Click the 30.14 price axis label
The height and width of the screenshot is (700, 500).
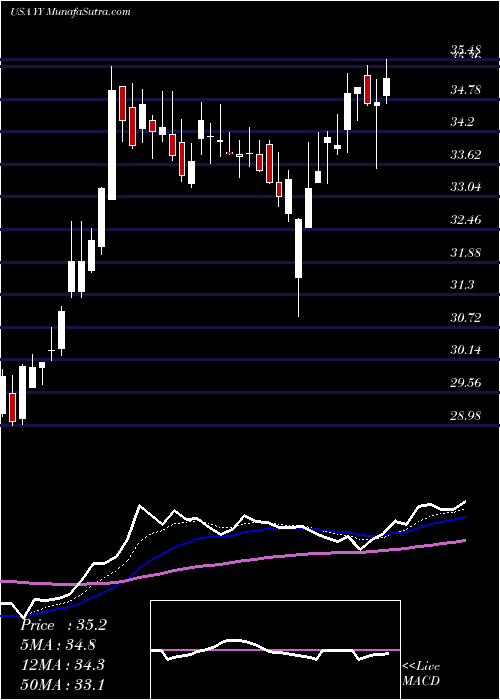pyautogui.click(x=466, y=350)
